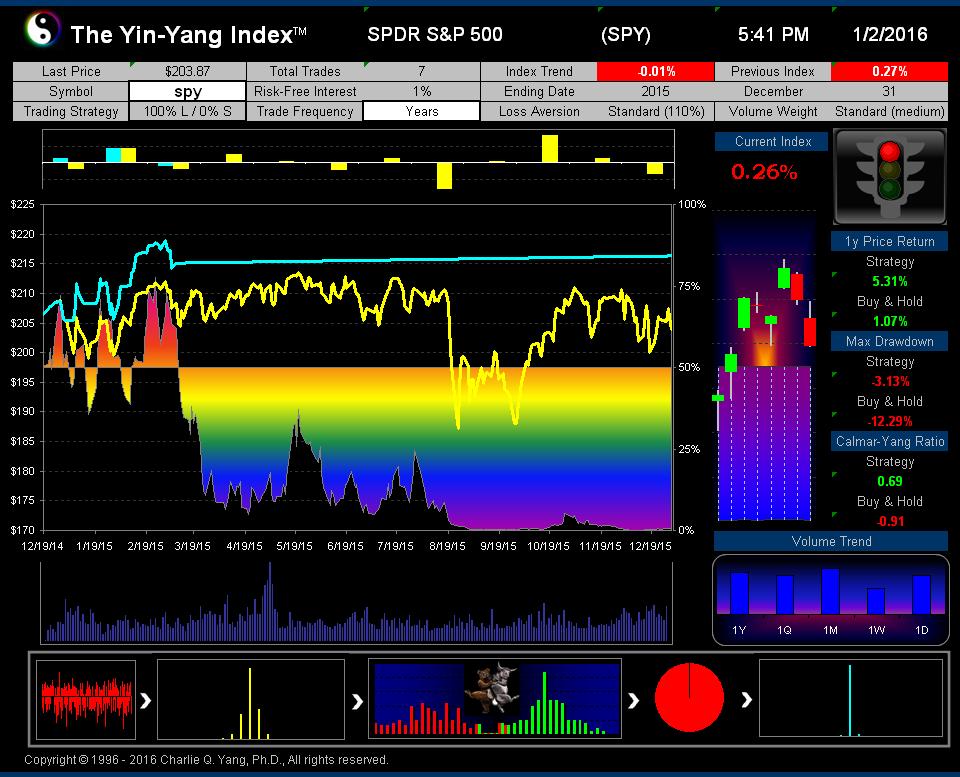Open the cyan spike chart thumbnail
The width and height of the screenshot is (960, 777).
point(850,698)
